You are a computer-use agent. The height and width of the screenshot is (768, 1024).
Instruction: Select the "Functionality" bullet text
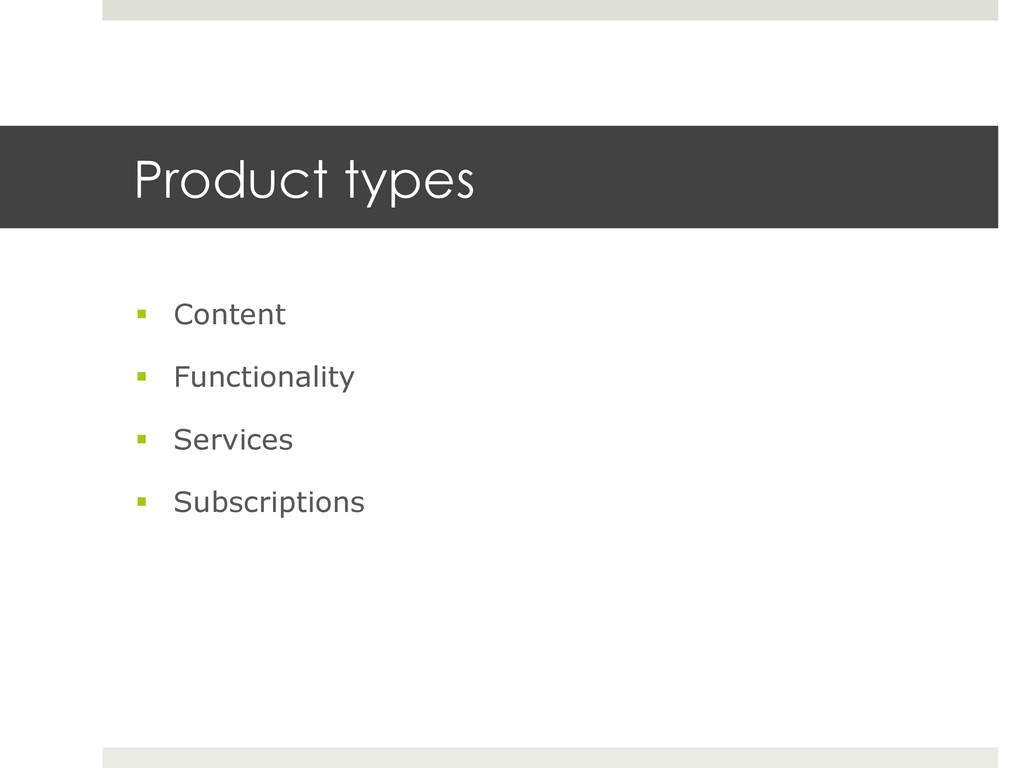pyautogui.click(x=264, y=377)
